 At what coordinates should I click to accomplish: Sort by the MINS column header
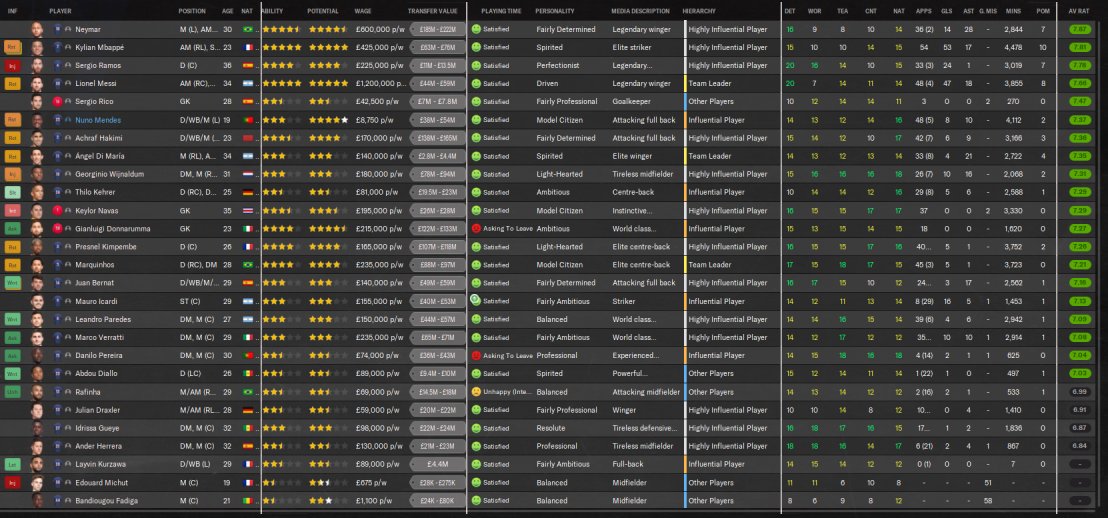coord(1013,11)
